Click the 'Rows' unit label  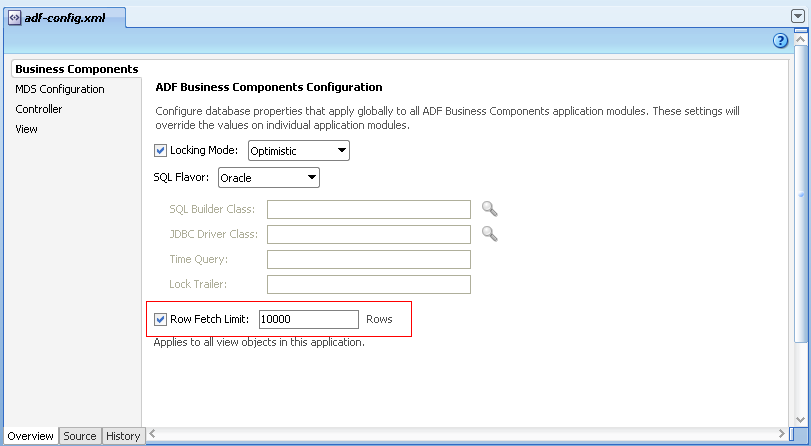click(x=379, y=319)
